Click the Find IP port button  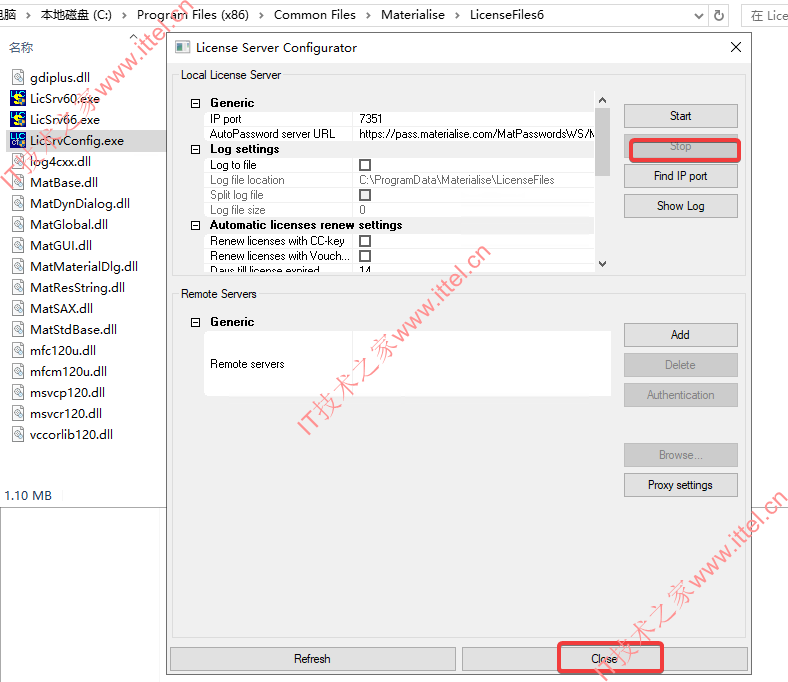680,176
